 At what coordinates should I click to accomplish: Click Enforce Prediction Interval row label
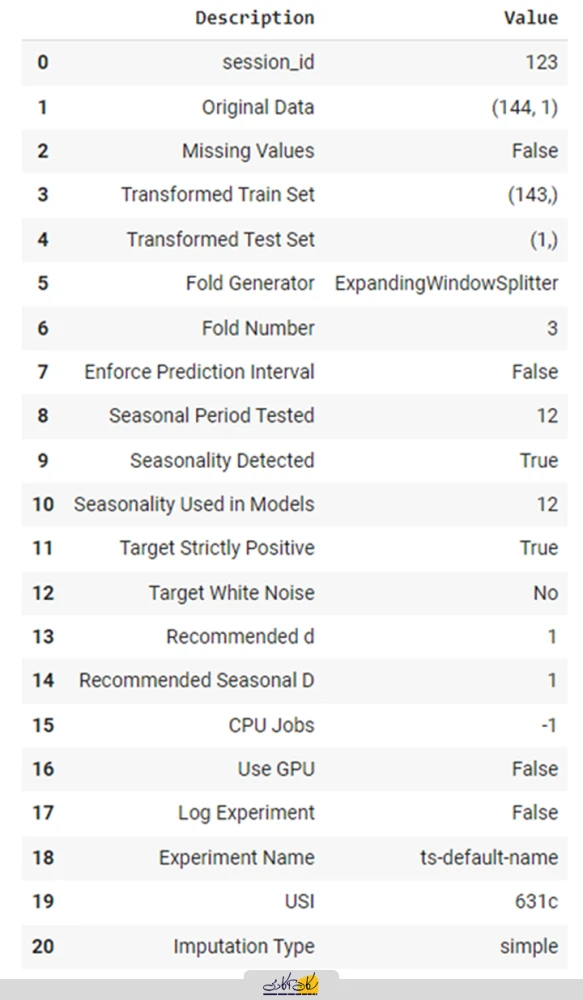pos(199,372)
